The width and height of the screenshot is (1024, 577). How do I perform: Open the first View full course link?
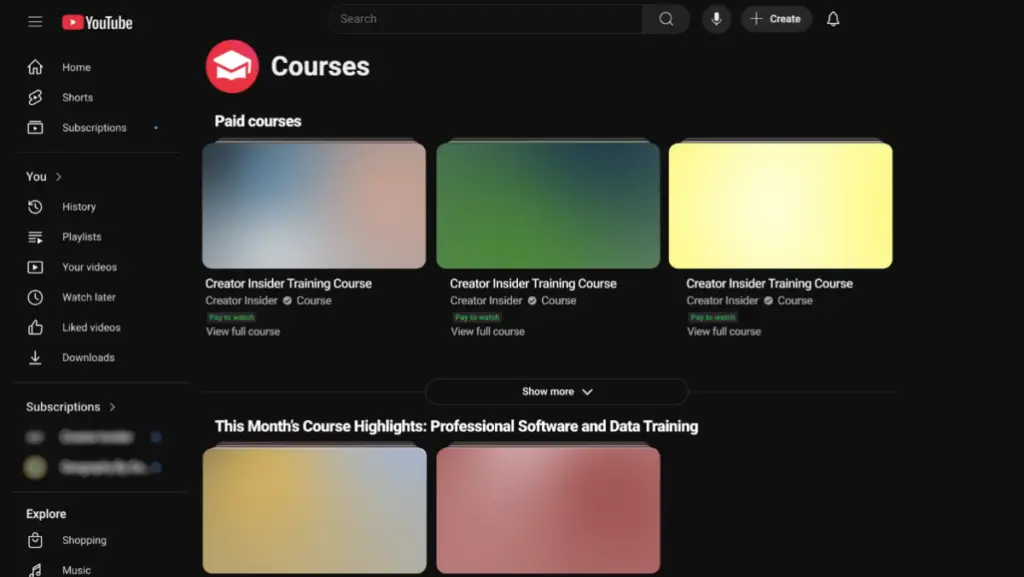[243, 331]
